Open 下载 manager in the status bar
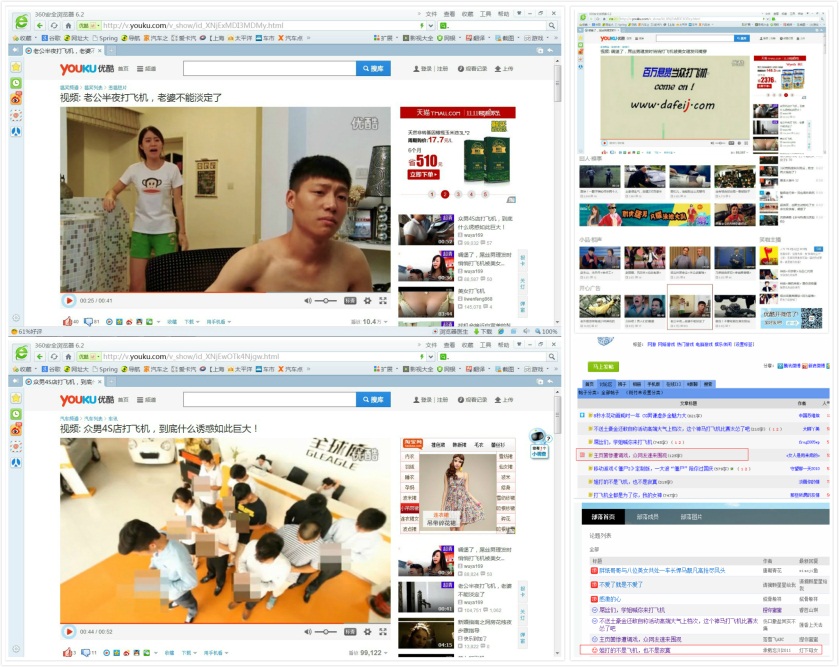 coord(484,332)
